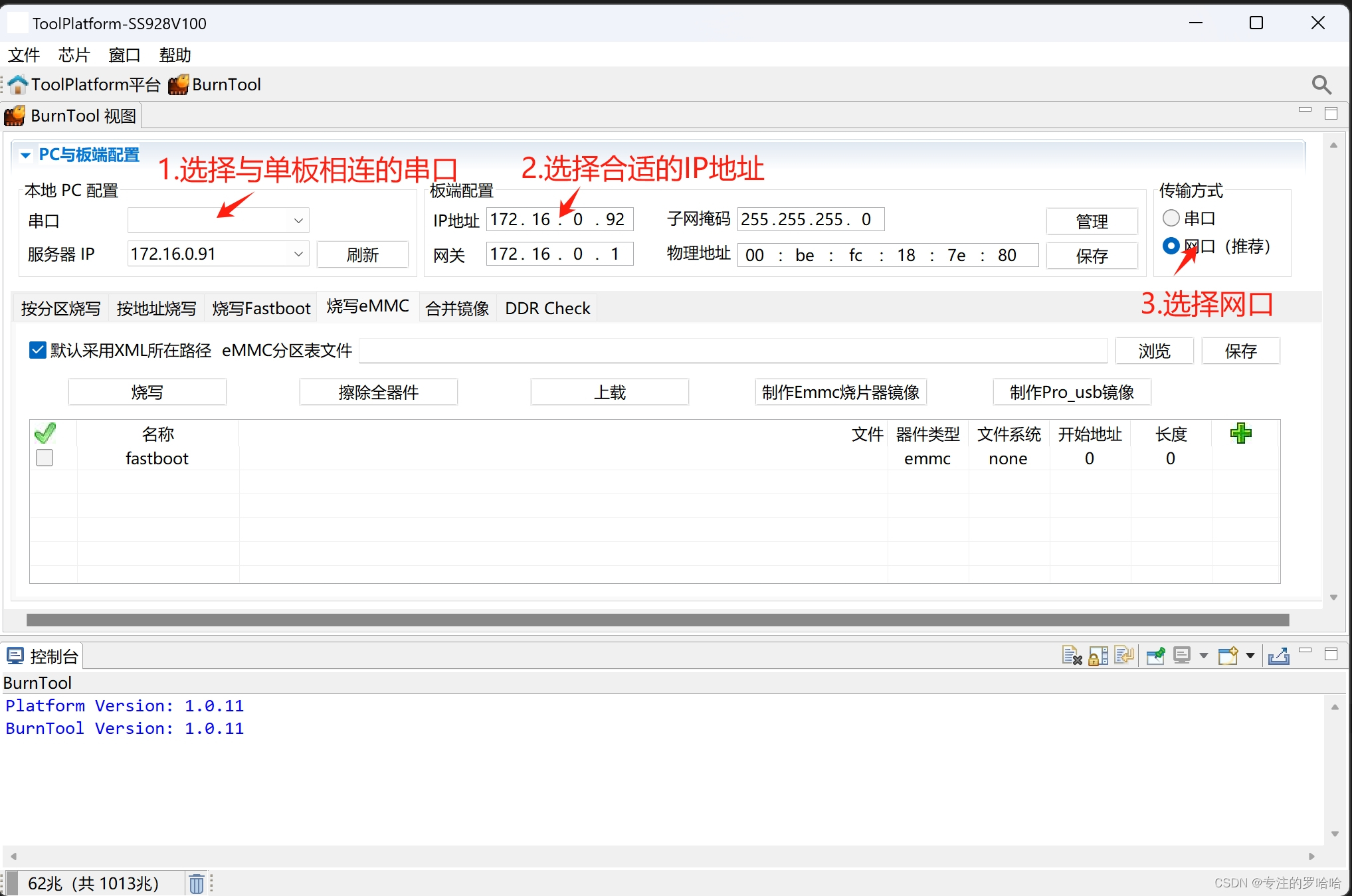Viewport: 1352px width, 896px height.
Task: Click the green checkmark select-all icon
Action: [x=45, y=434]
